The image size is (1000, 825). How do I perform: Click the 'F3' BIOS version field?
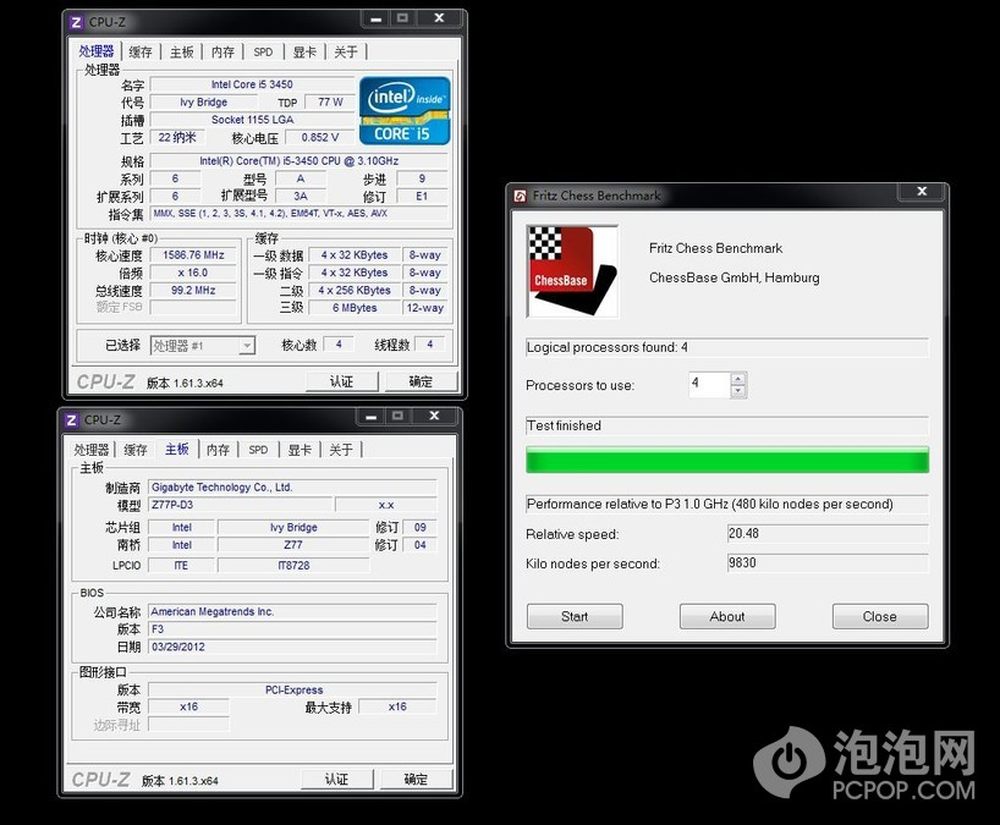coord(292,629)
